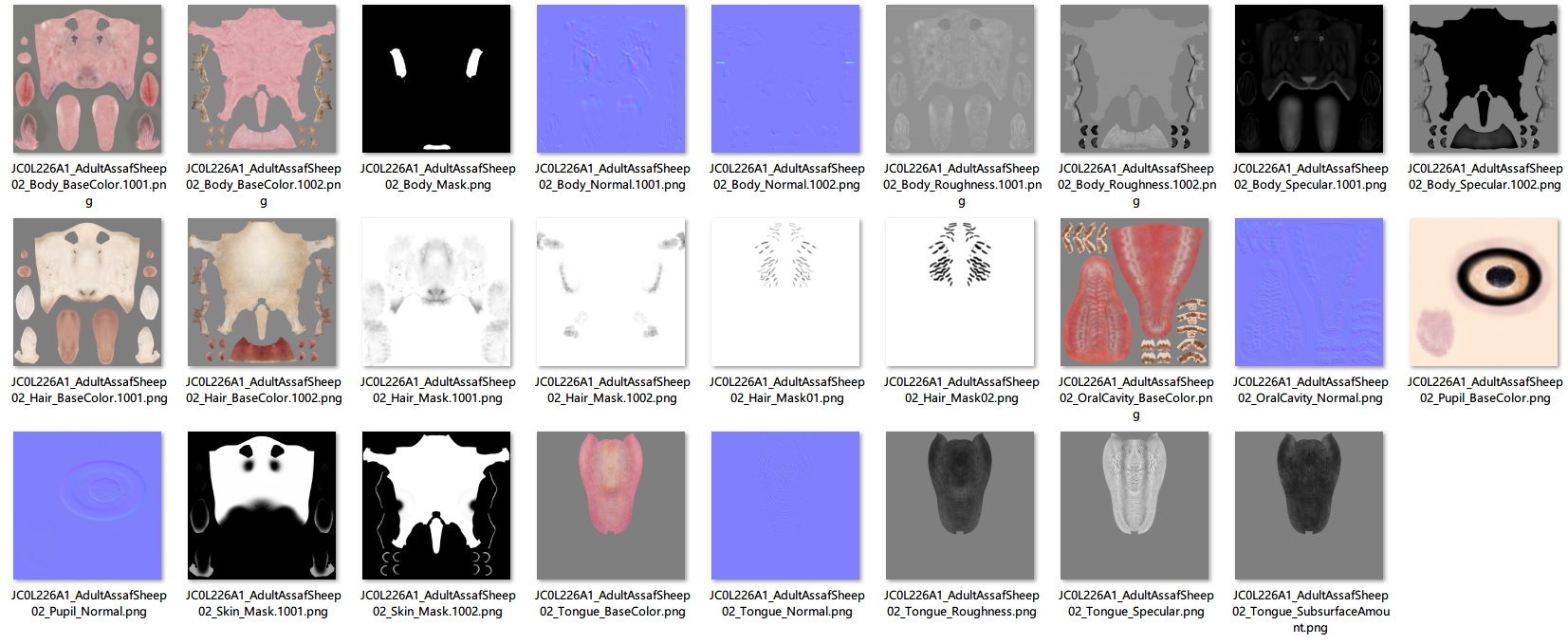The height and width of the screenshot is (644, 1568).
Task: Click the Tongue_SubsurfaceAmount.png filename label
Action: tap(1310, 611)
